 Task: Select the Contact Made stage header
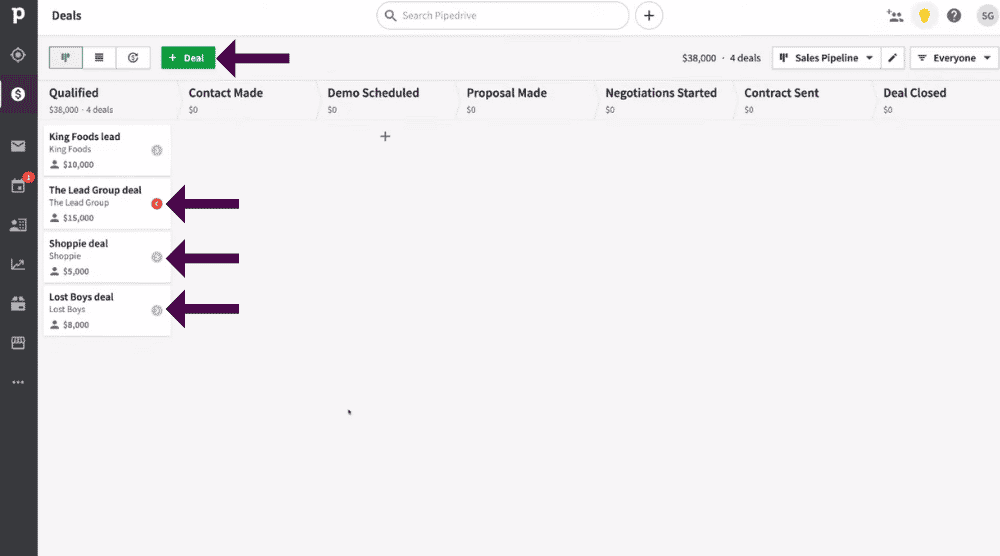pyautogui.click(x=225, y=92)
